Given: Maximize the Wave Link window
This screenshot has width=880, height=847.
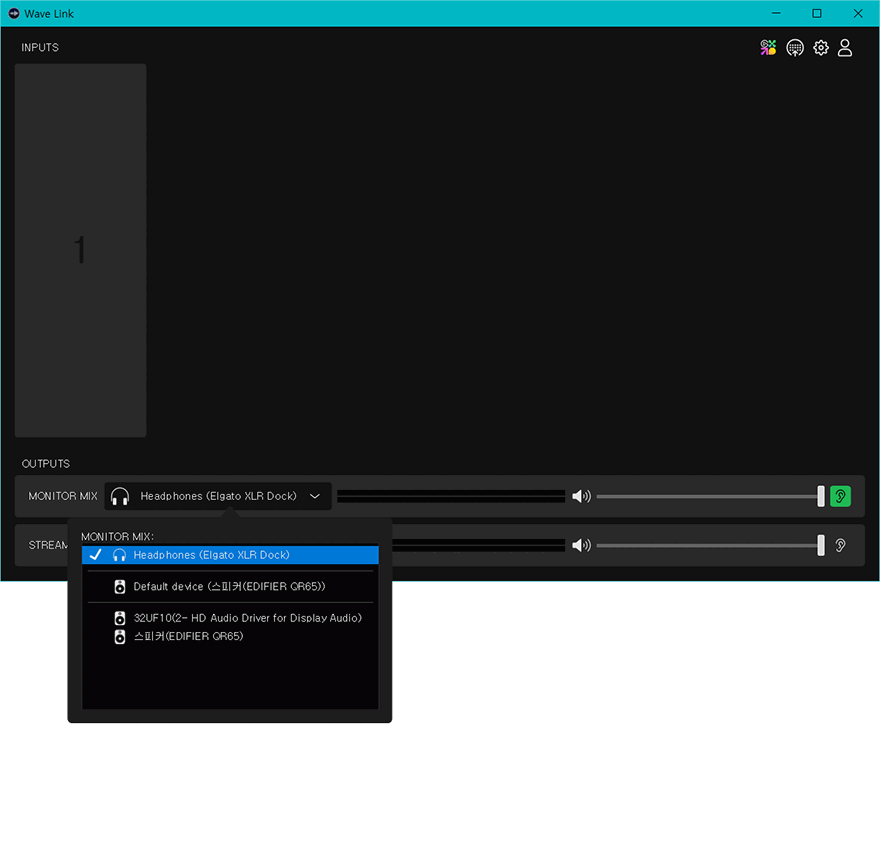Looking at the screenshot, I should point(817,13).
